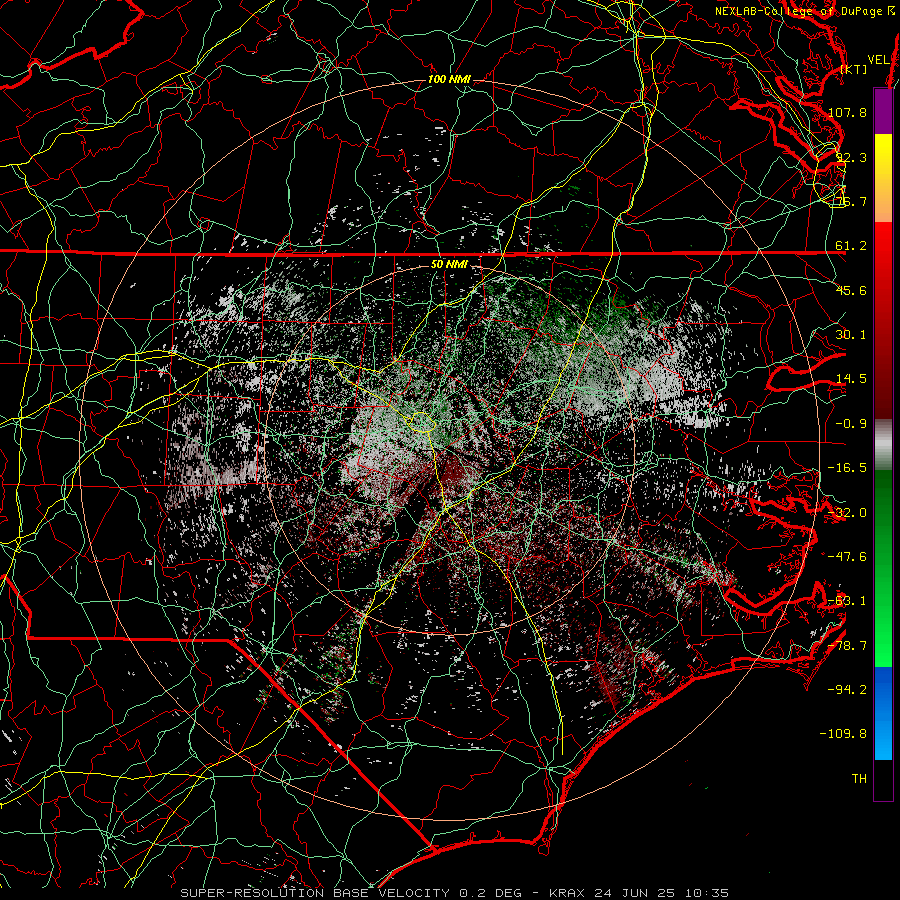This screenshot has width=900, height=900.
Task: Click the -32.0 velocity scale value
Action: (x=847, y=513)
